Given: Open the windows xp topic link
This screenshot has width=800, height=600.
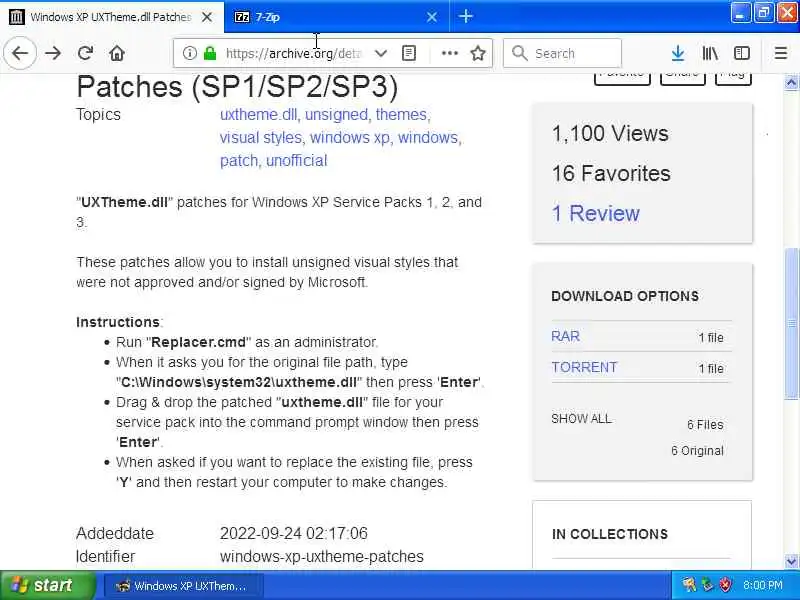Looking at the screenshot, I should (x=352, y=137).
